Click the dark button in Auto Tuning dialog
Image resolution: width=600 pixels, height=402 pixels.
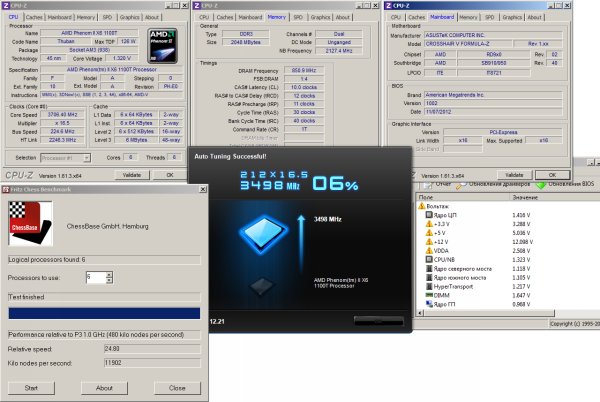[378, 321]
